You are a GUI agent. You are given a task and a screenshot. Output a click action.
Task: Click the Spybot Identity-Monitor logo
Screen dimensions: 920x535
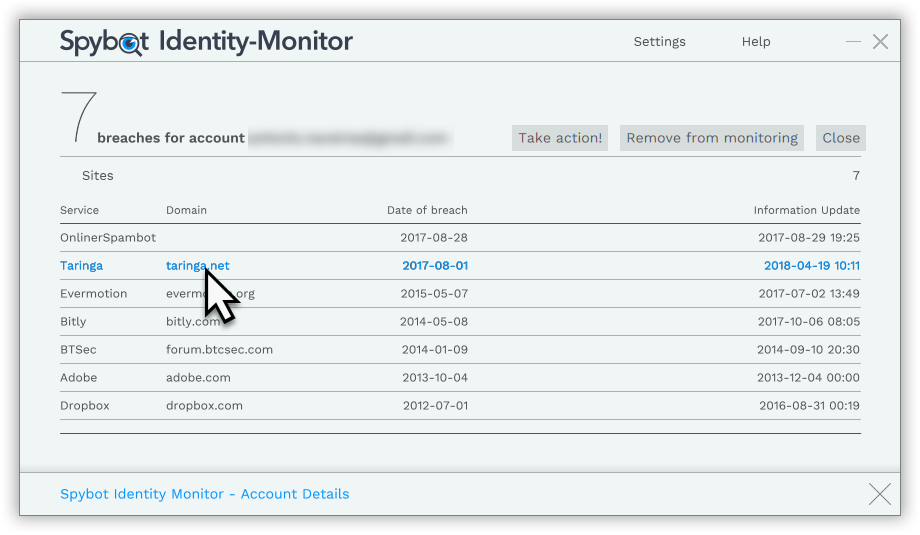[206, 42]
